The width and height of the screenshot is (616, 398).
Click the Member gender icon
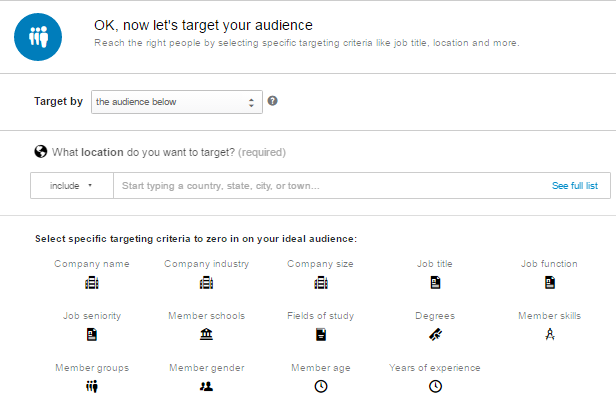206,386
